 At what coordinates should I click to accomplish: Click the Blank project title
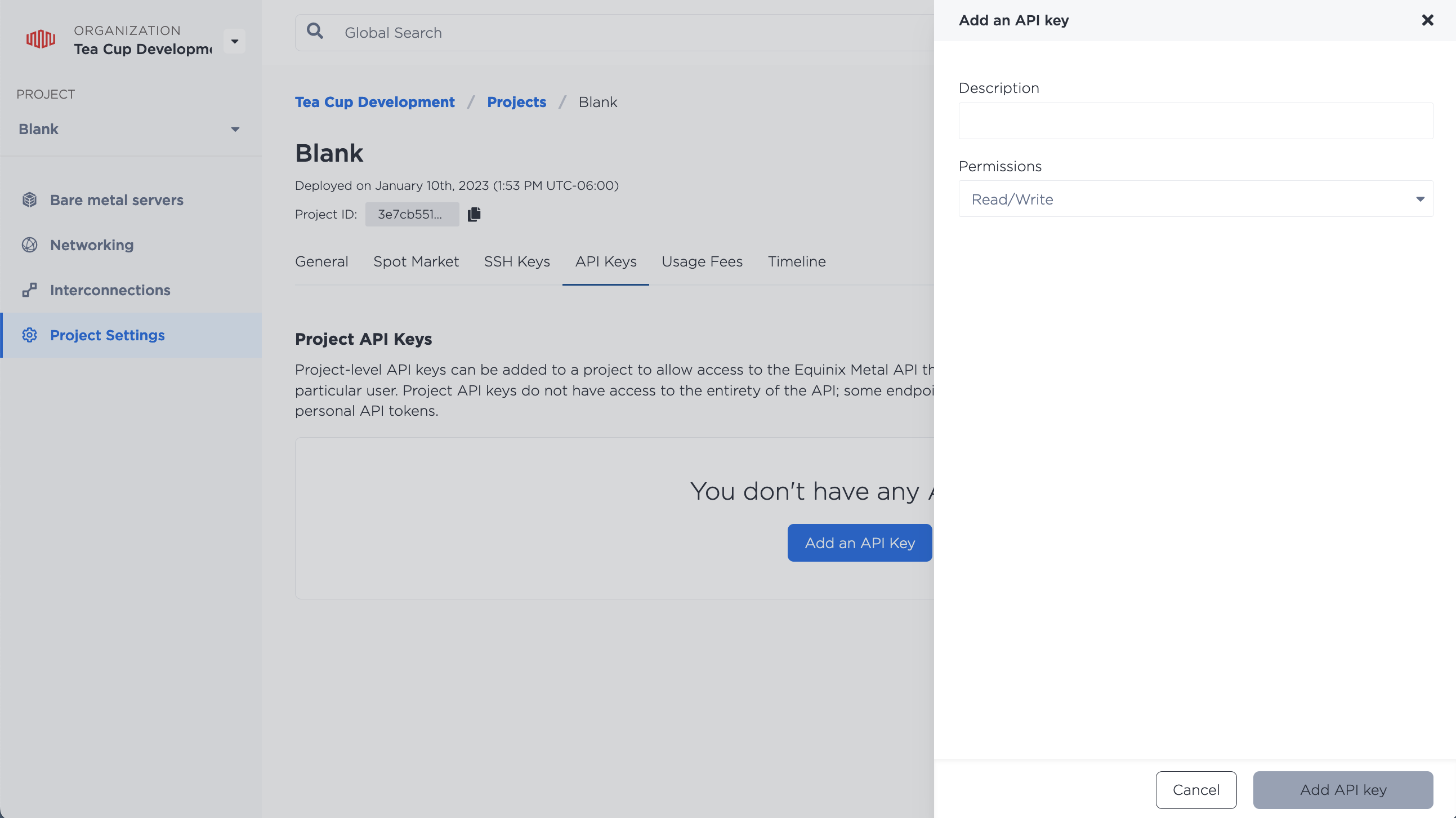pos(329,153)
